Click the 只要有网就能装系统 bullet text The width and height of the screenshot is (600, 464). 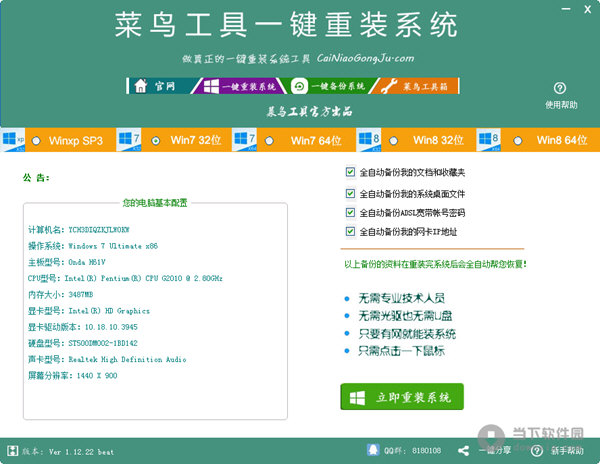point(407,334)
